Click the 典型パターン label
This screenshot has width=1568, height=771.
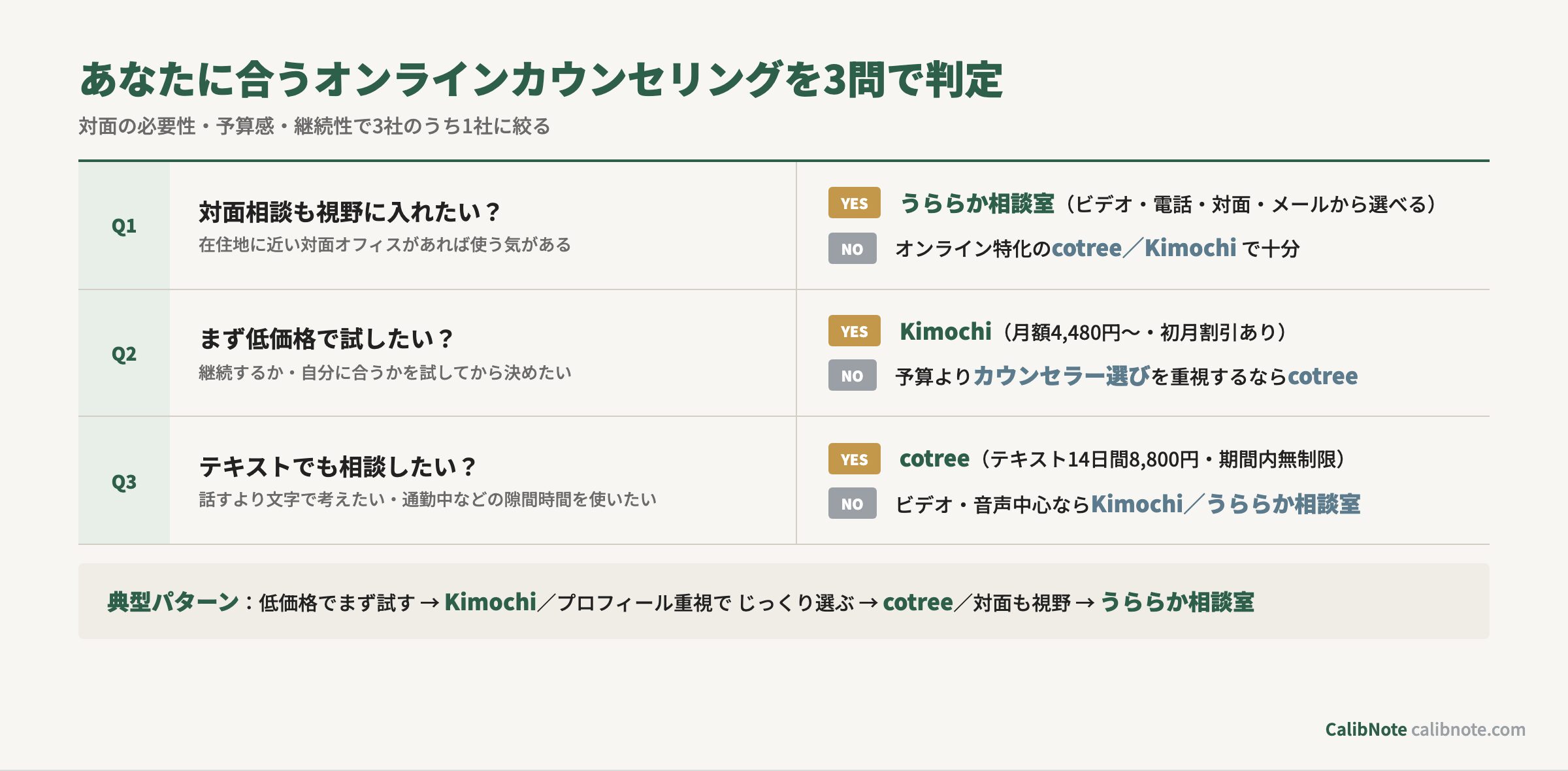(173, 602)
